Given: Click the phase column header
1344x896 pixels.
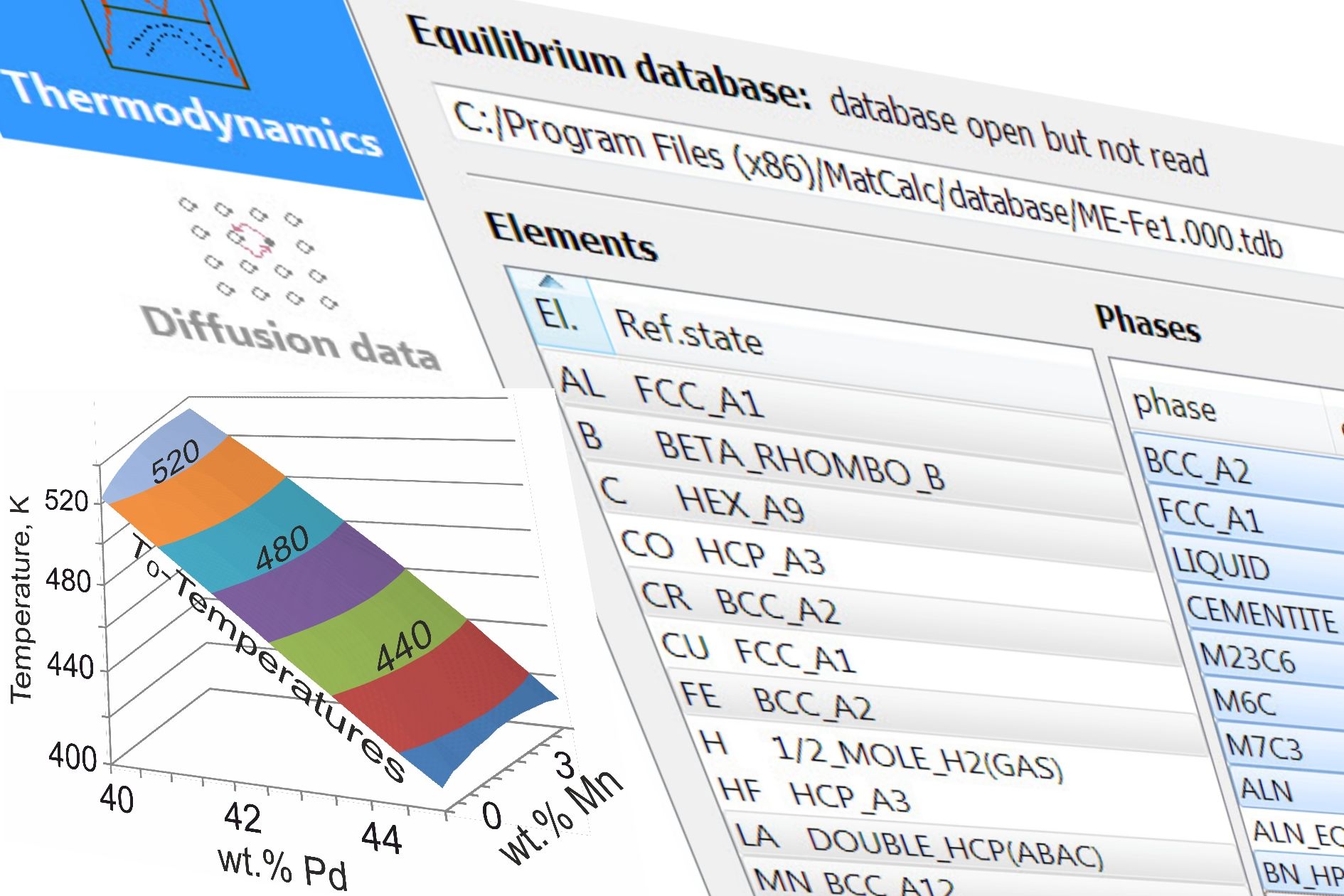Looking at the screenshot, I should pos(1173,405).
